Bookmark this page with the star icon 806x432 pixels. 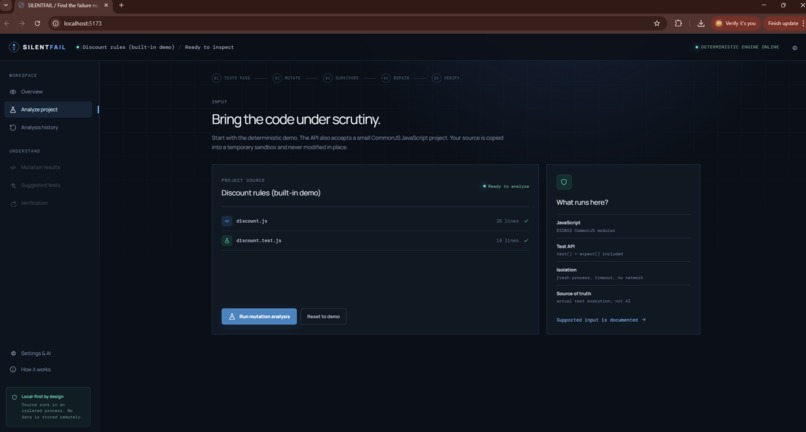pos(656,23)
